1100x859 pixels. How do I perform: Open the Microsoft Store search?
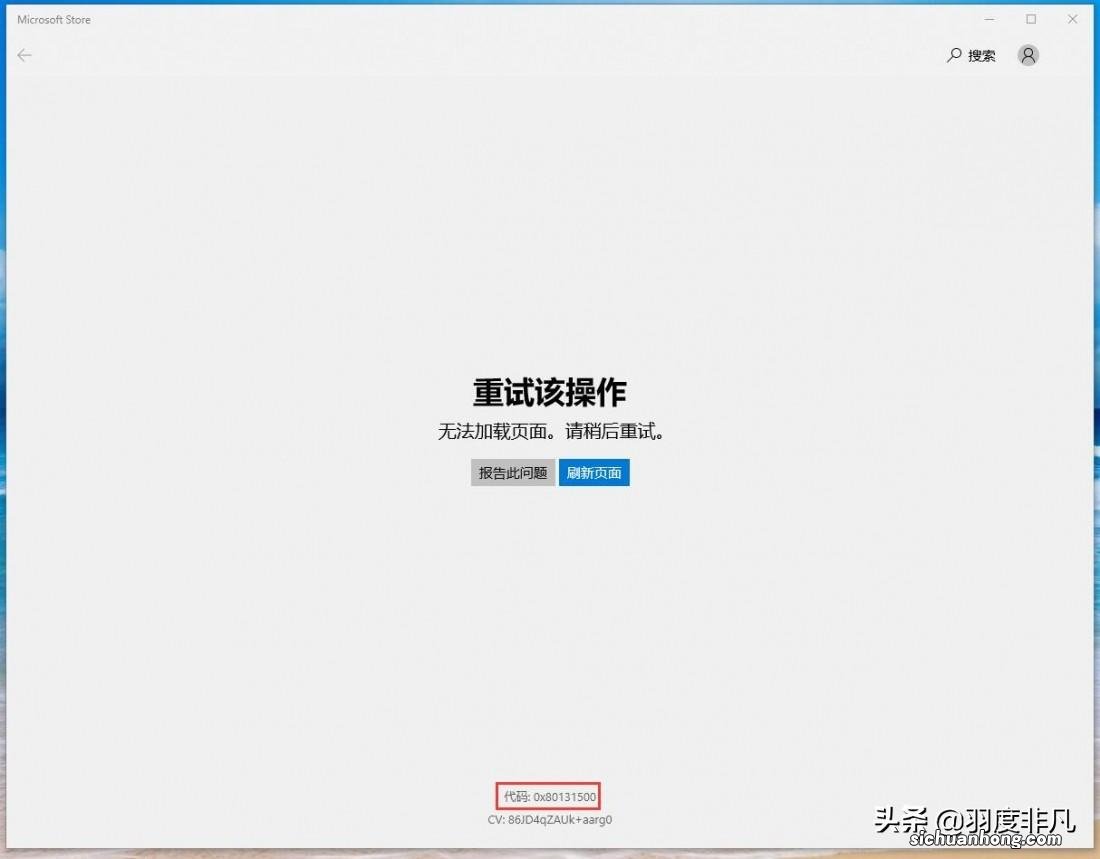tap(970, 55)
